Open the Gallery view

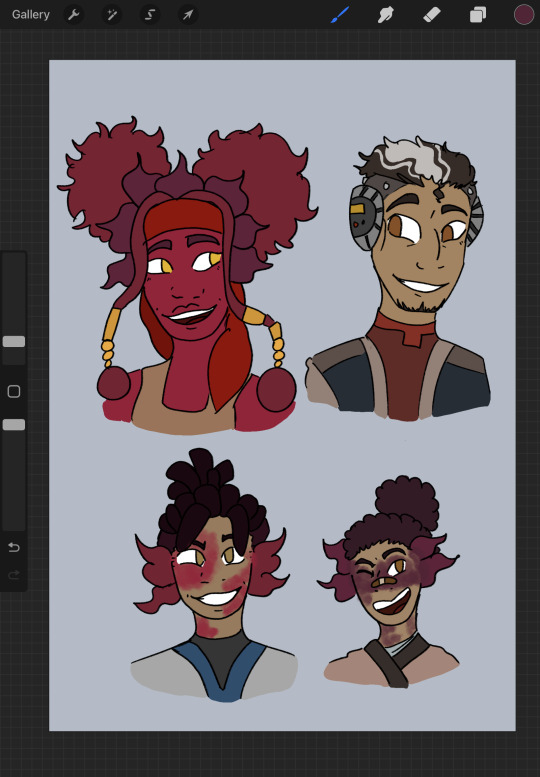coord(31,15)
